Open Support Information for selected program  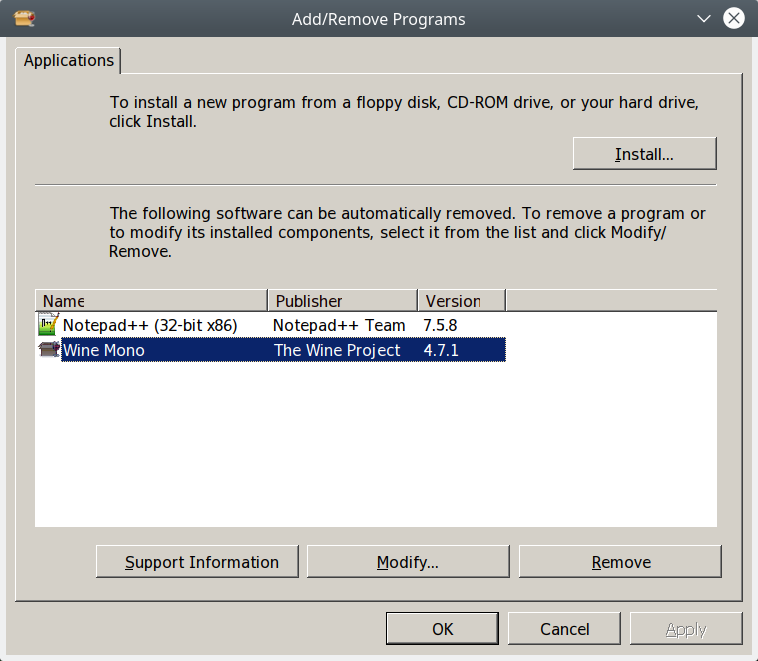tap(197, 561)
